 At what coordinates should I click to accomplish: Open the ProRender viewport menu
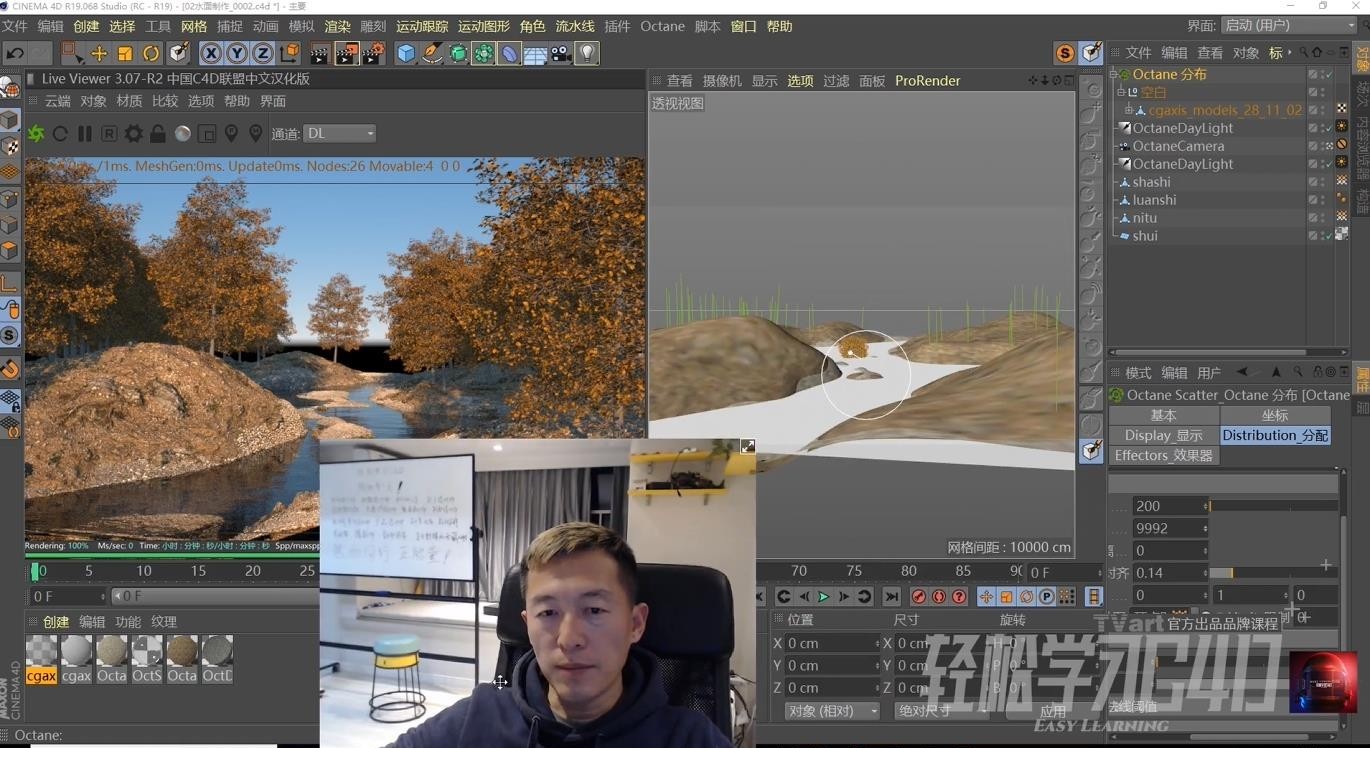click(927, 81)
